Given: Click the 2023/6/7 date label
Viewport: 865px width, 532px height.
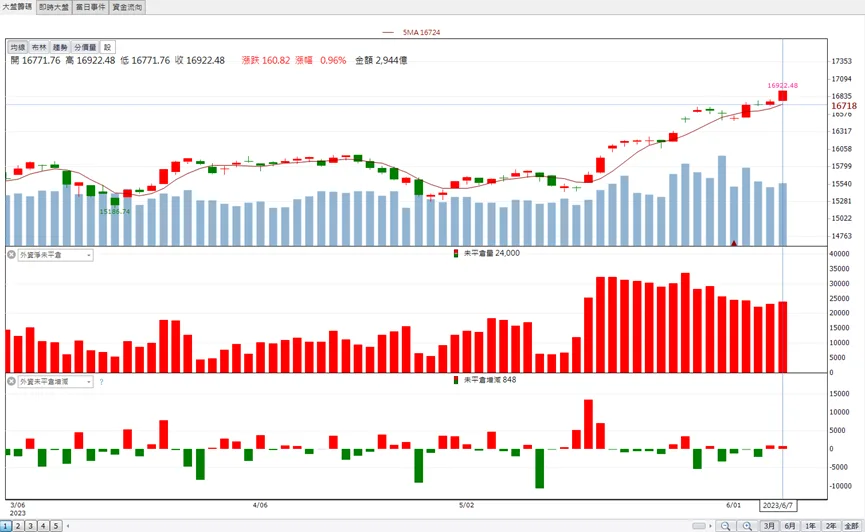Looking at the screenshot, I should 778,506.
